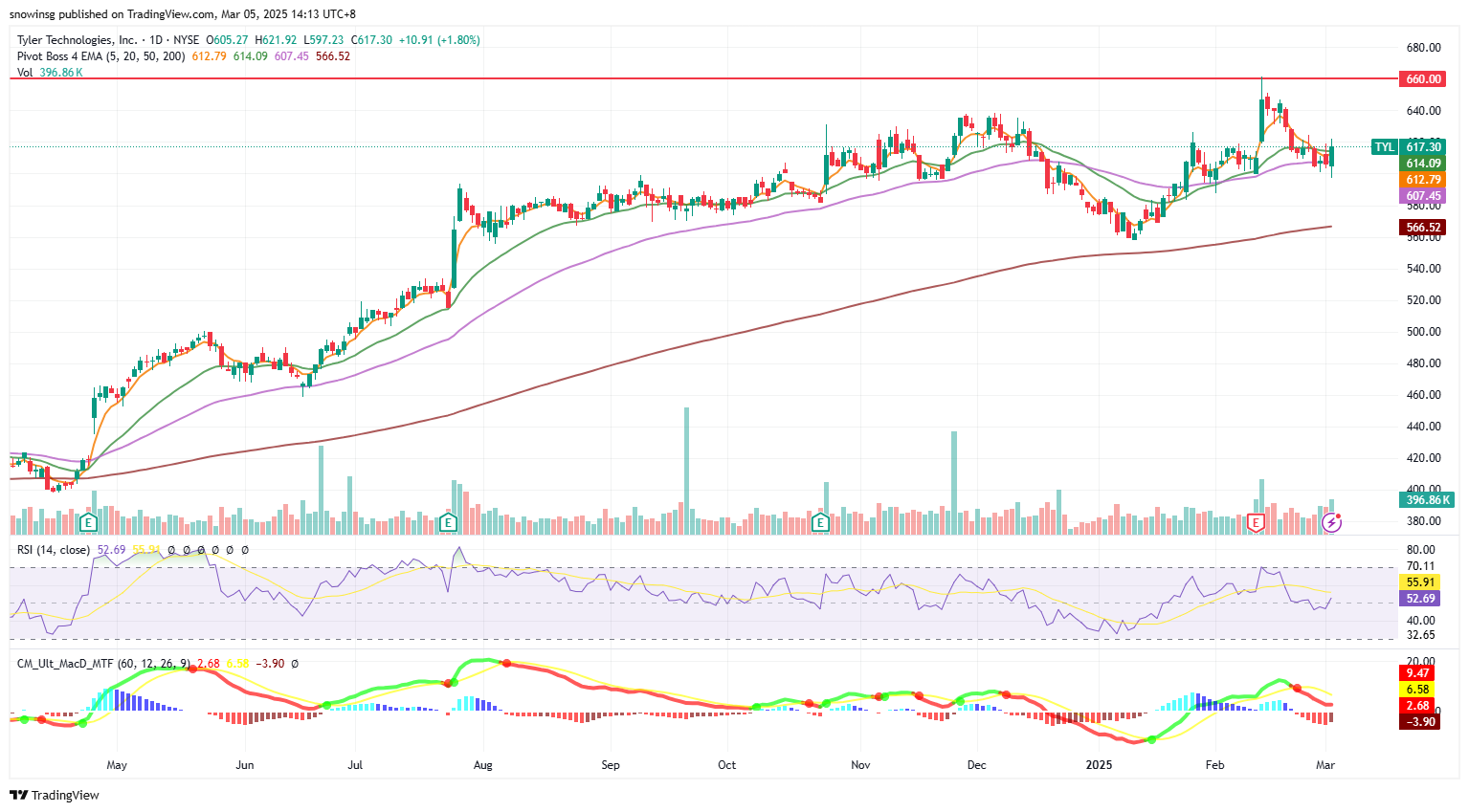
Task: Click the close value C617.30 in legend
Action: pos(371,40)
